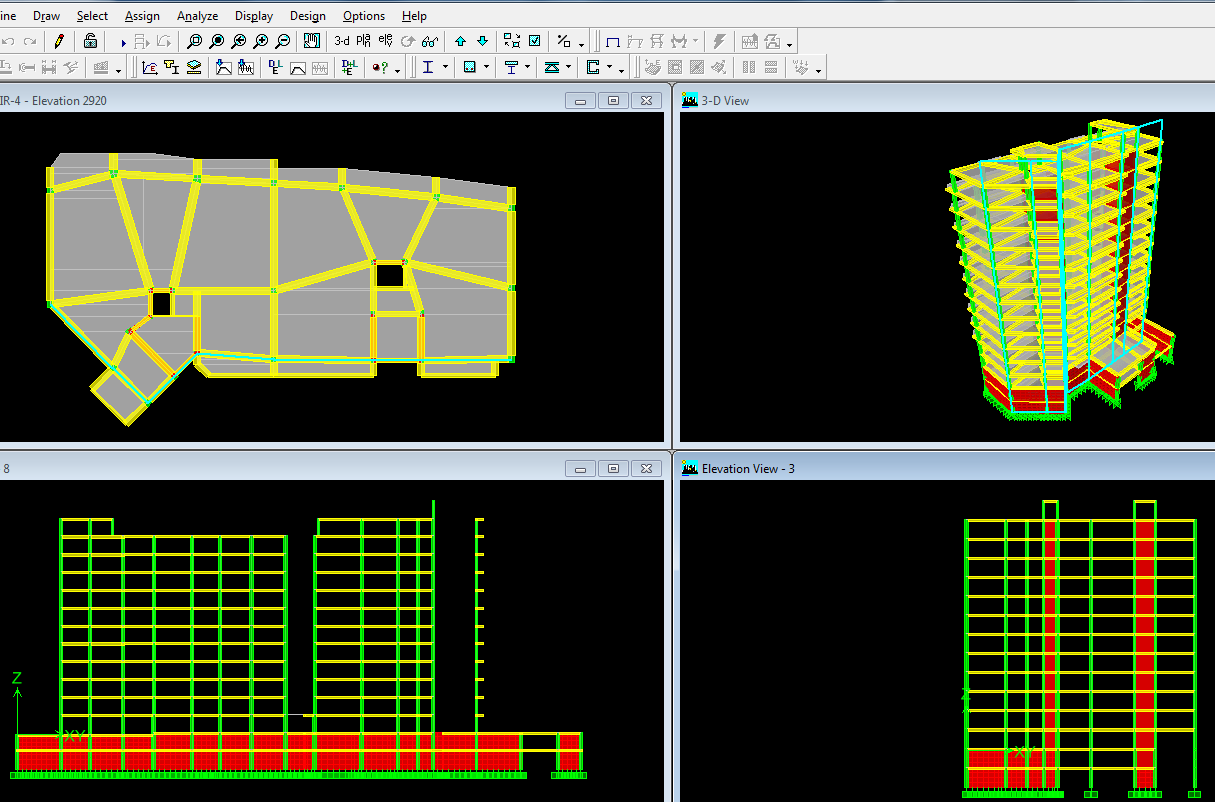Select the Rubber Band Zoom tool

(194, 41)
